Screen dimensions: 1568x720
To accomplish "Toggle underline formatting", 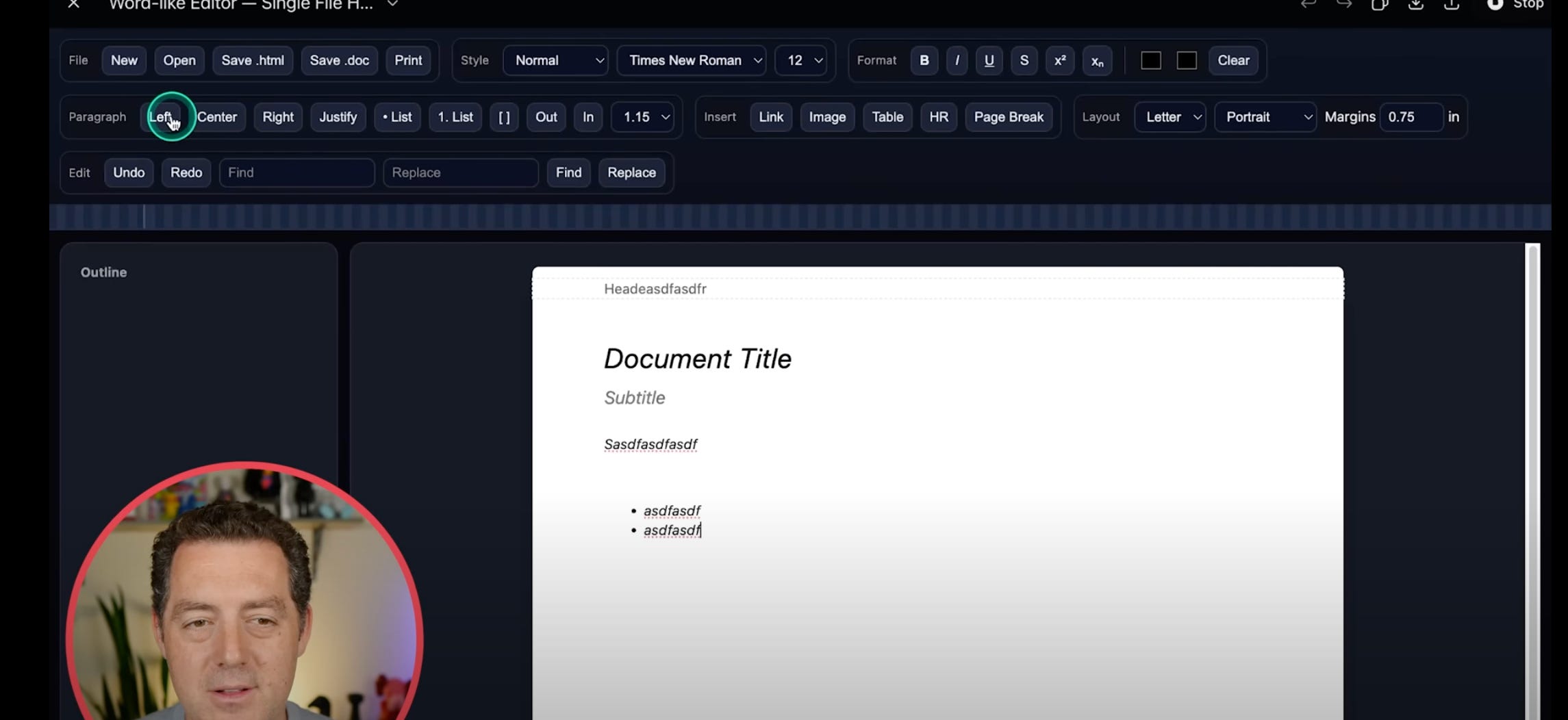I will coord(989,60).
